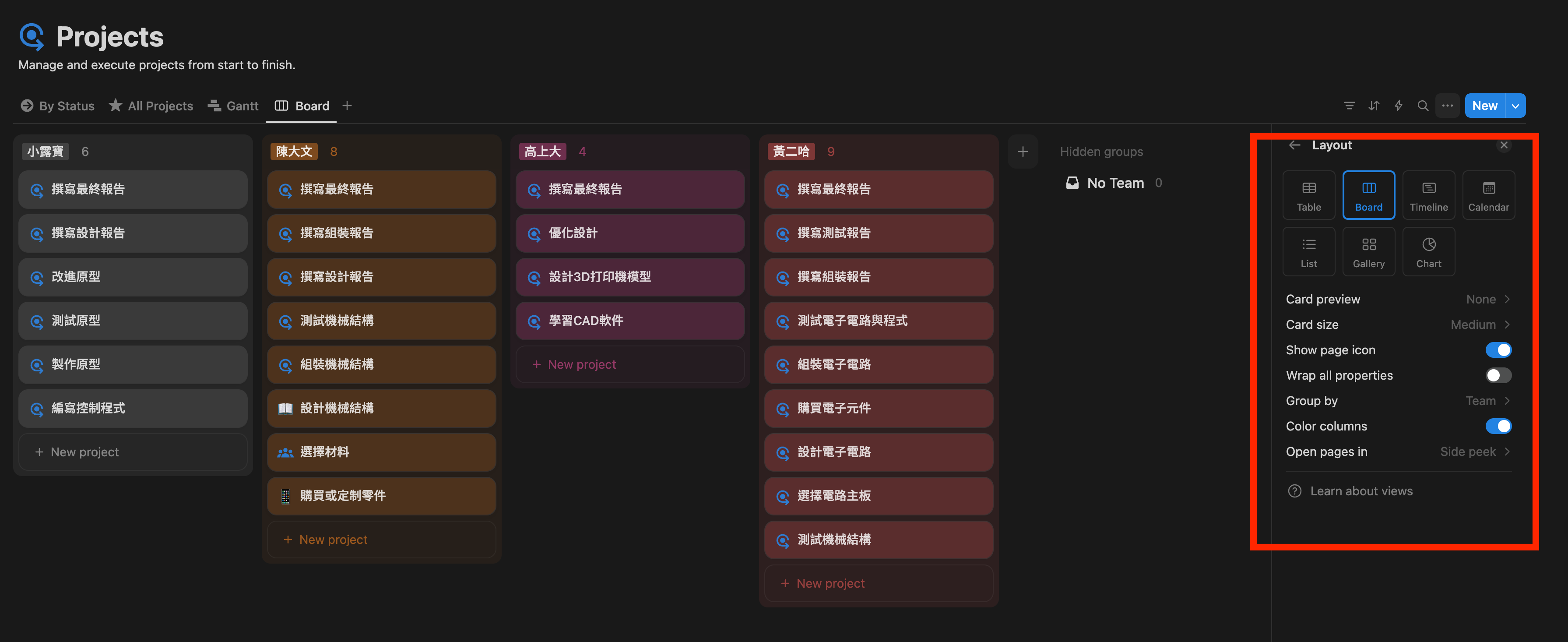Turn off Color columns toggle

(x=1498, y=426)
